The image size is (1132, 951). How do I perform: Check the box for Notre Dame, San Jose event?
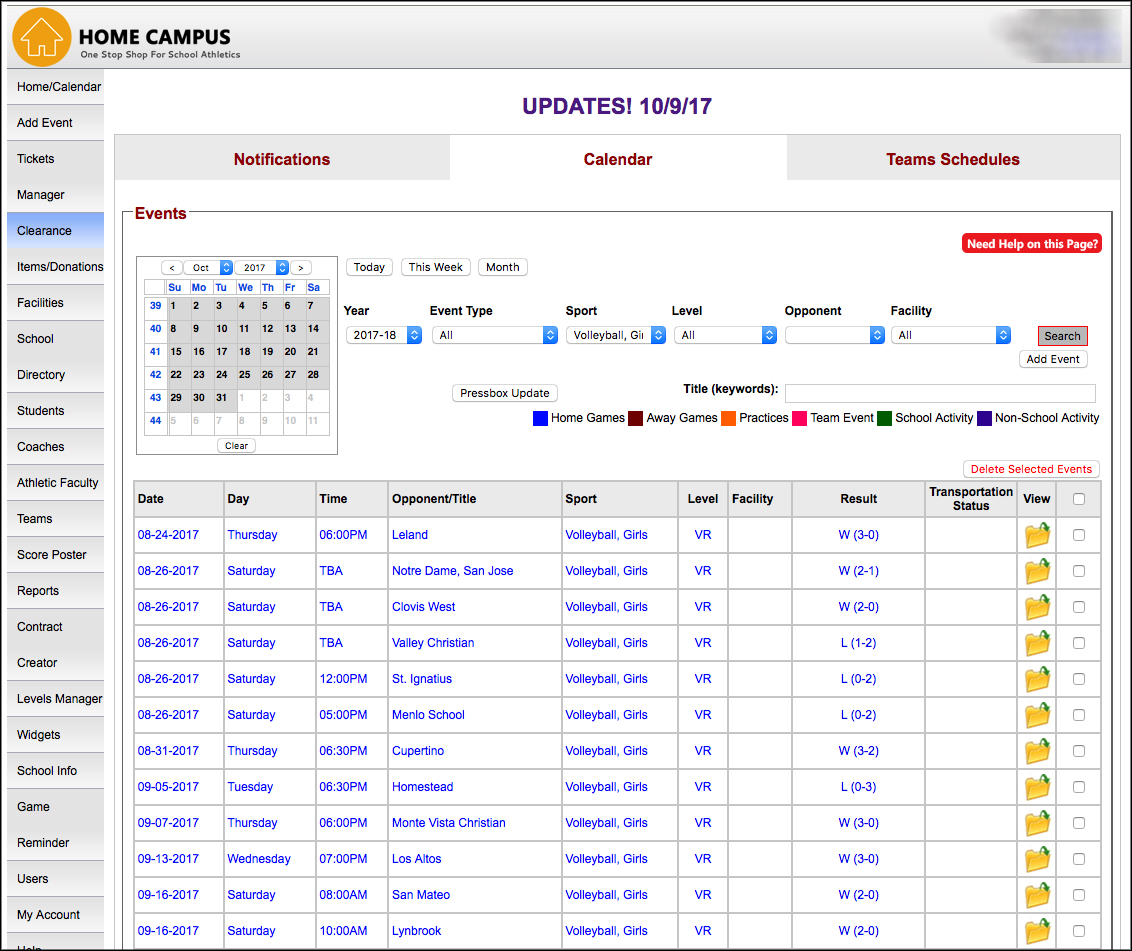pyautogui.click(x=1079, y=571)
